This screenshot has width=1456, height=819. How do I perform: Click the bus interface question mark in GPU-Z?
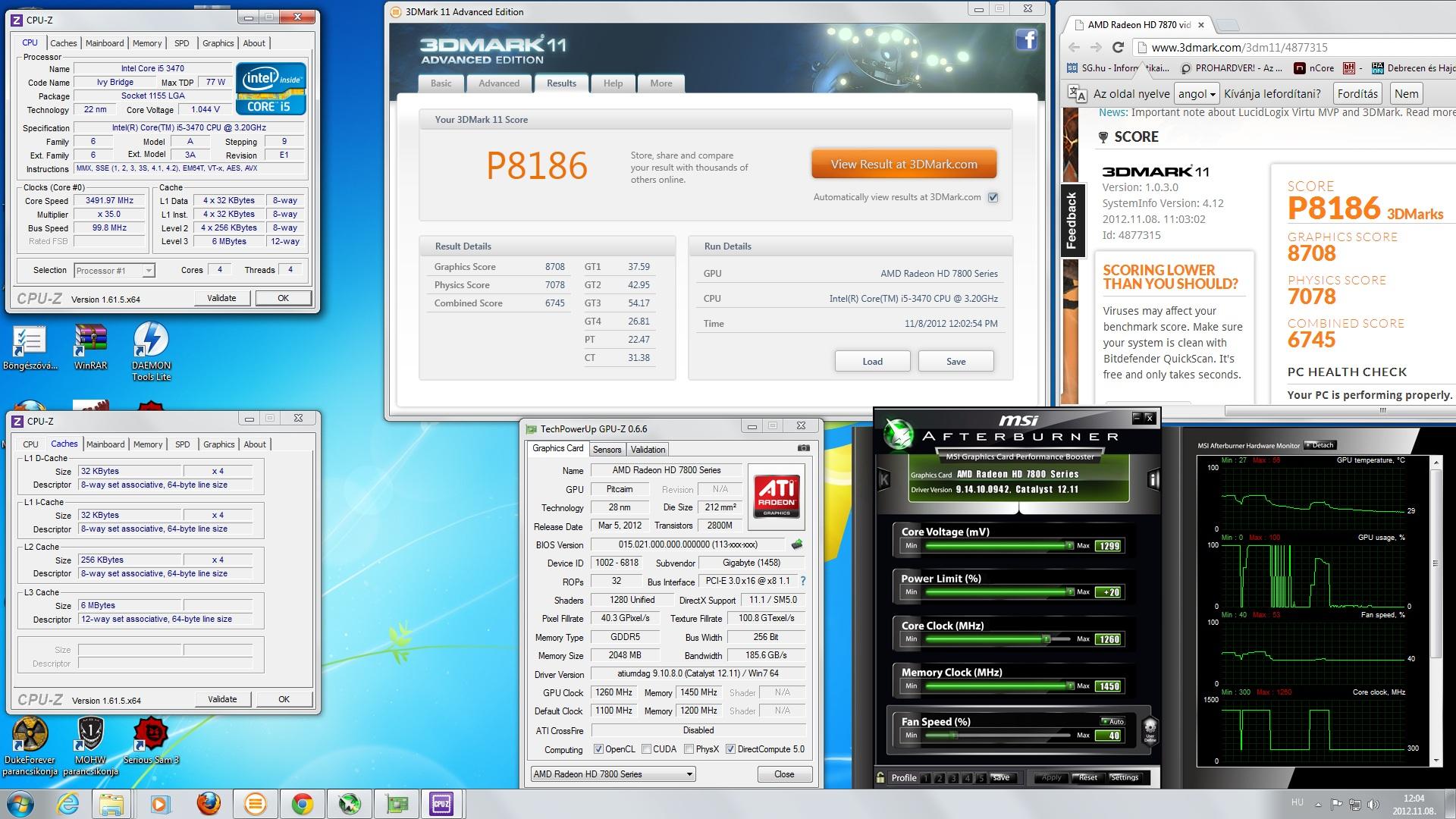click(803, 581)
